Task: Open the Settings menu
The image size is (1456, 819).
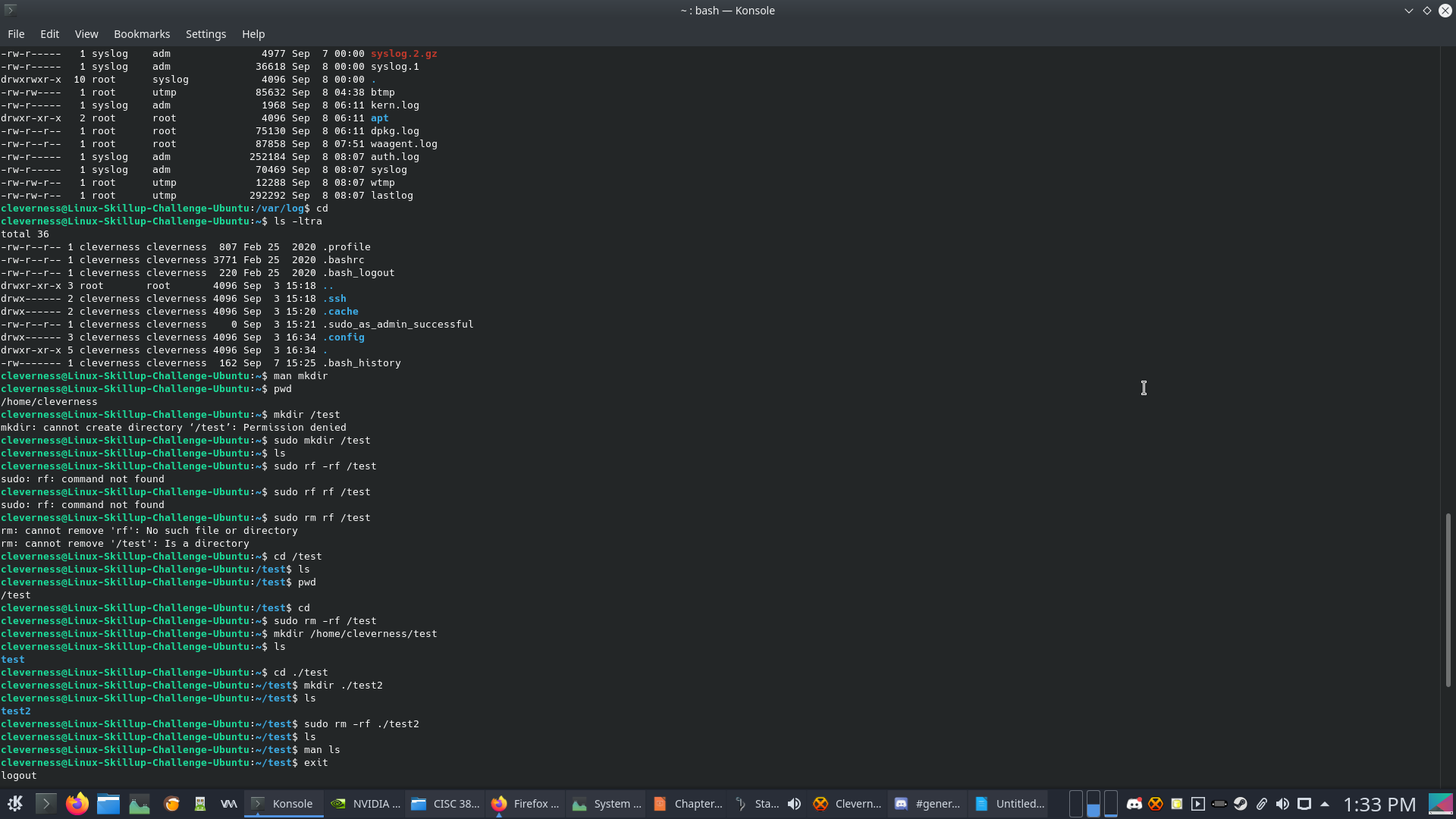Action: pos(206,34)
